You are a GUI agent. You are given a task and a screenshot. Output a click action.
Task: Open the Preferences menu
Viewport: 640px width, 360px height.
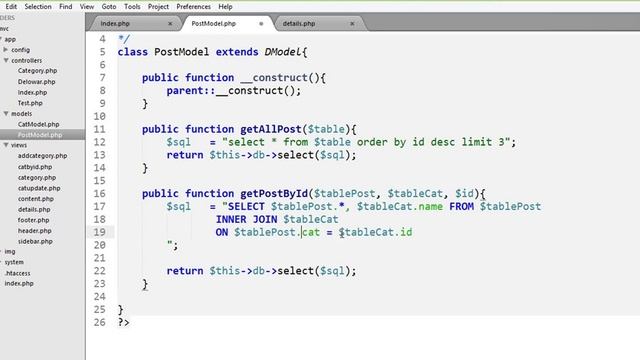click(193, 7)
